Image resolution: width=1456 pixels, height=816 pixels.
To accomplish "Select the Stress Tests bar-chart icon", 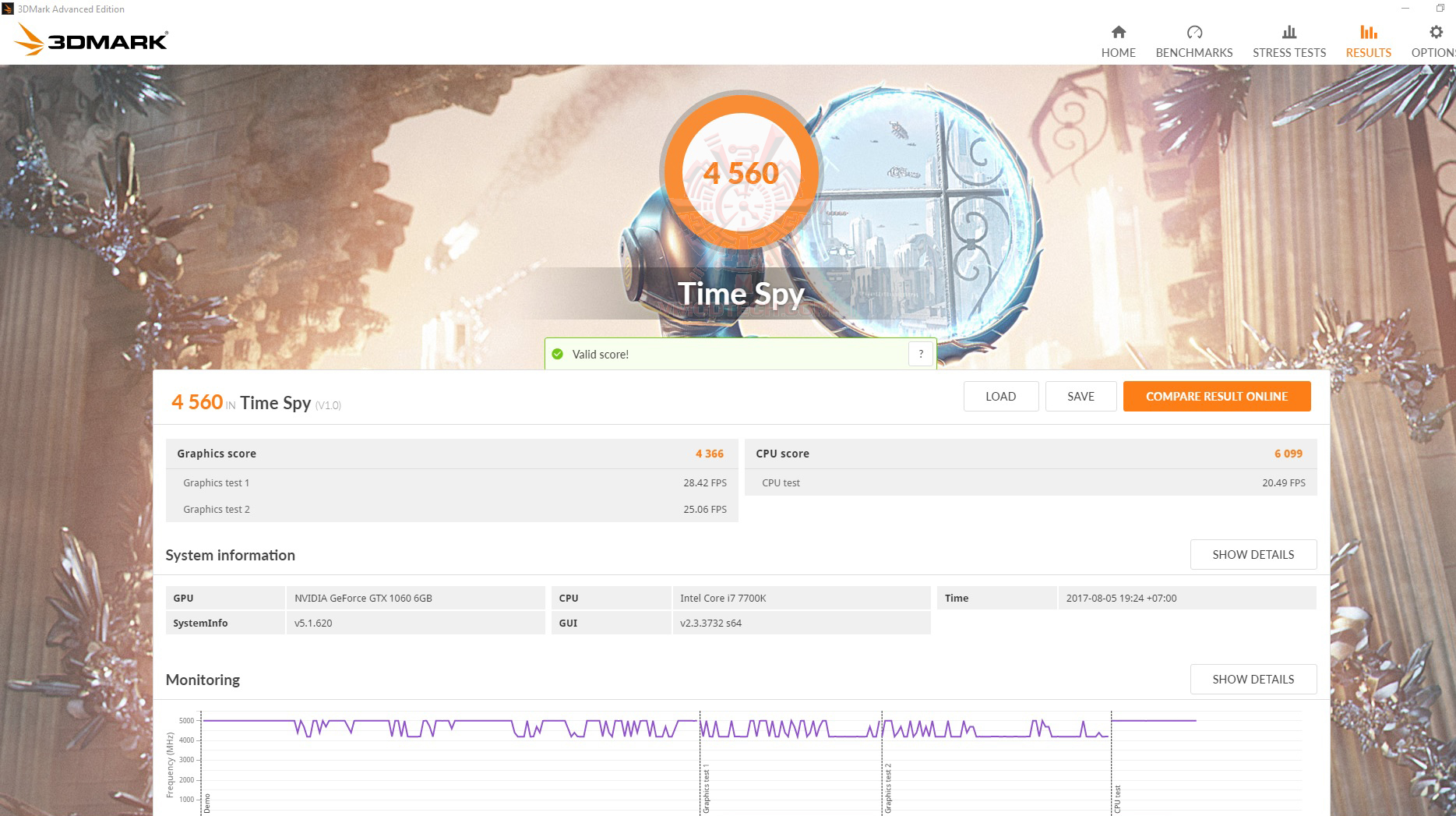I will pyautogui.click(x=1289, y=33).
